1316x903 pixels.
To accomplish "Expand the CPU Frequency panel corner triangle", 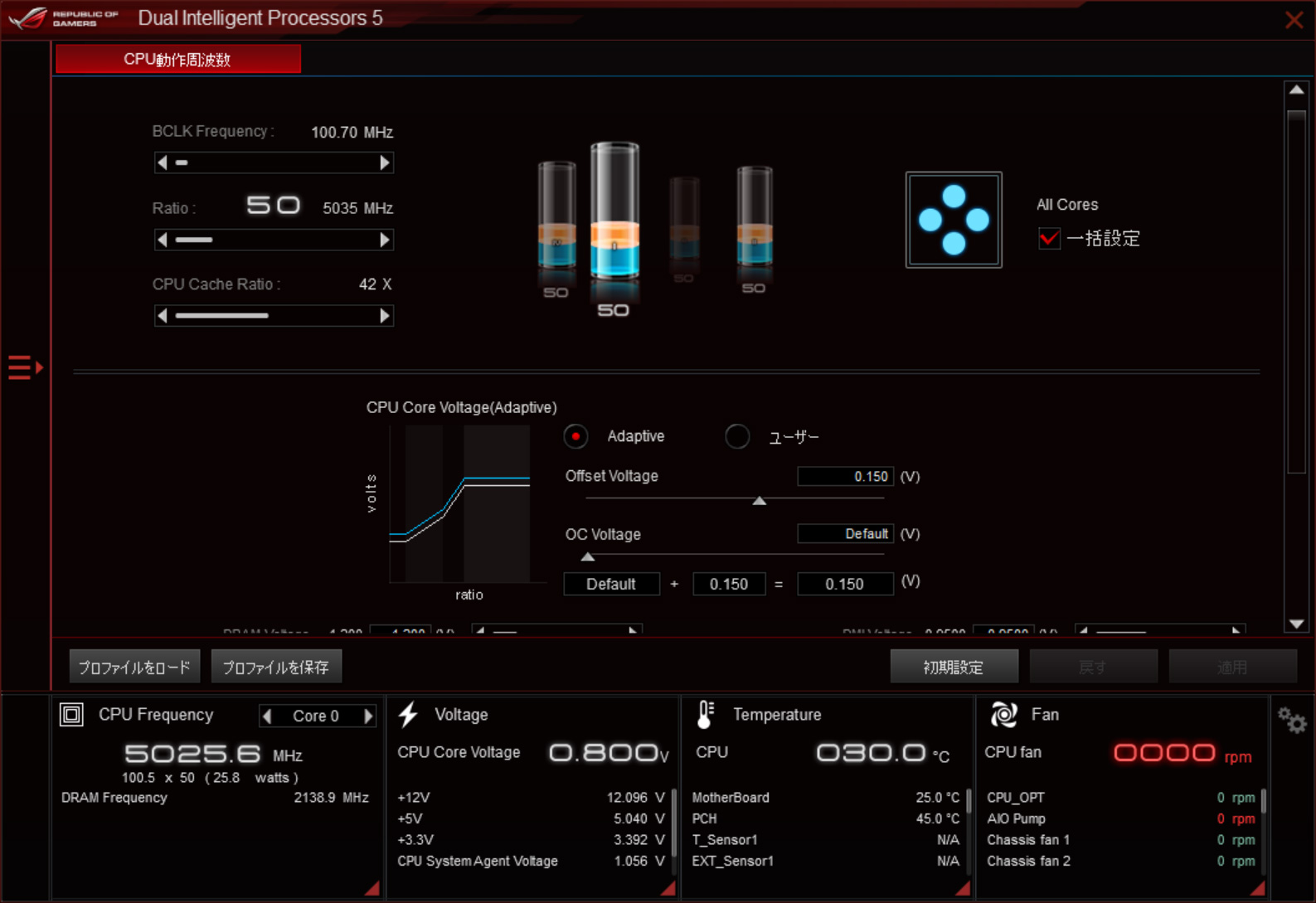I will tap(372, 888).
